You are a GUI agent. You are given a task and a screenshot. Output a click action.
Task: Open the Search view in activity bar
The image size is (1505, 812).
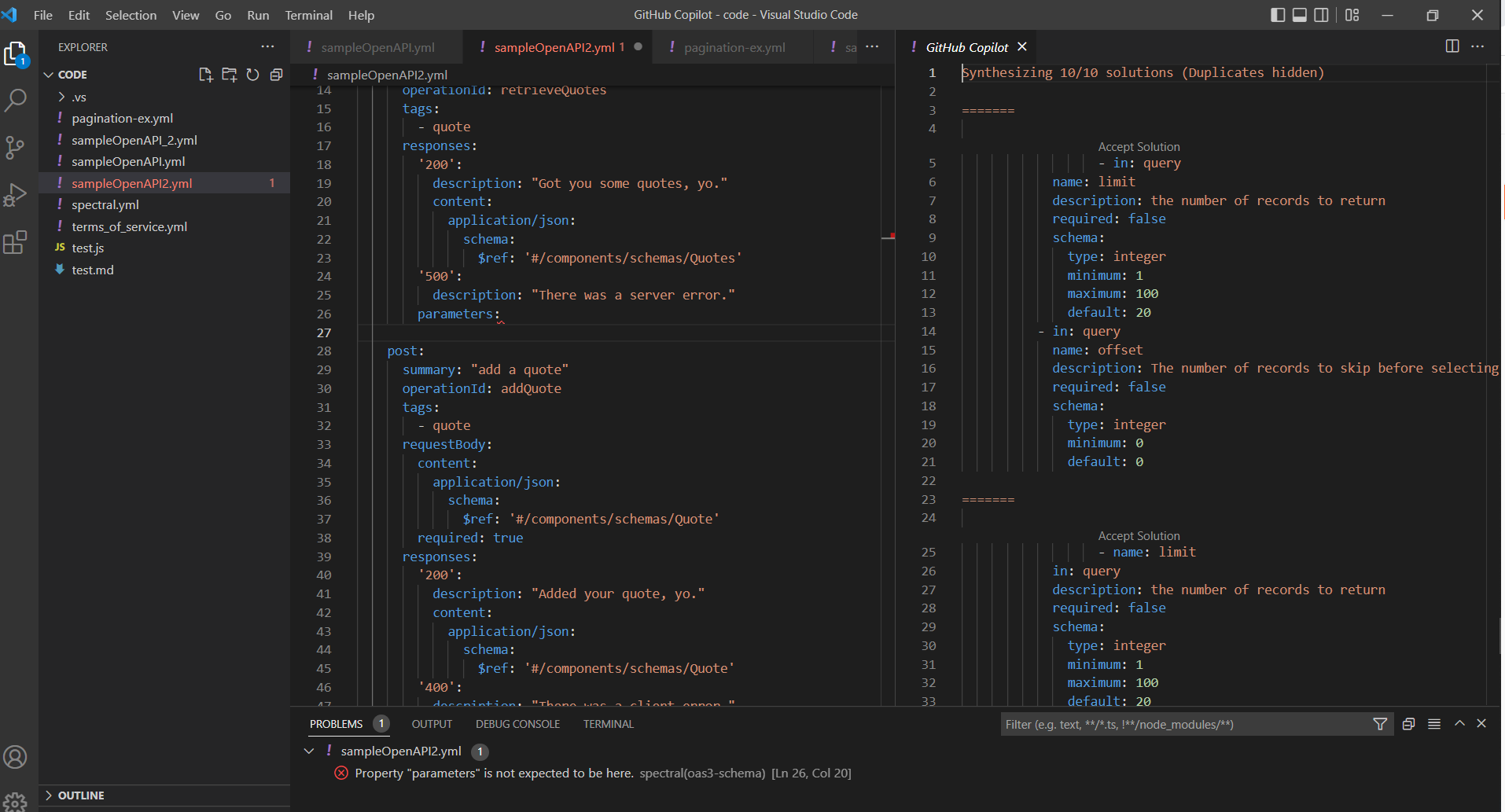[16, 100]
